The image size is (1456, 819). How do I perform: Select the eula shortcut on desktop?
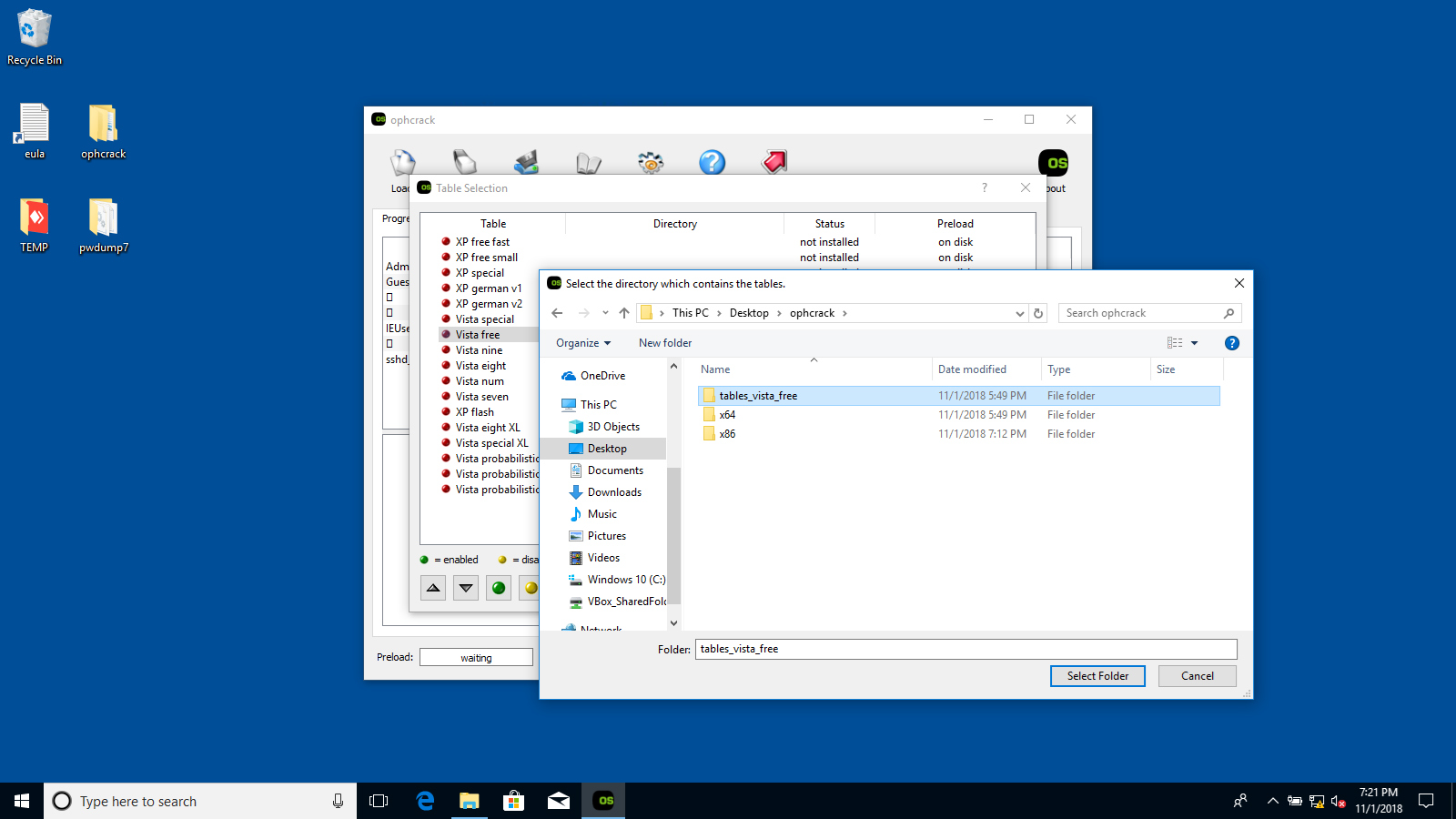(35, 132)
